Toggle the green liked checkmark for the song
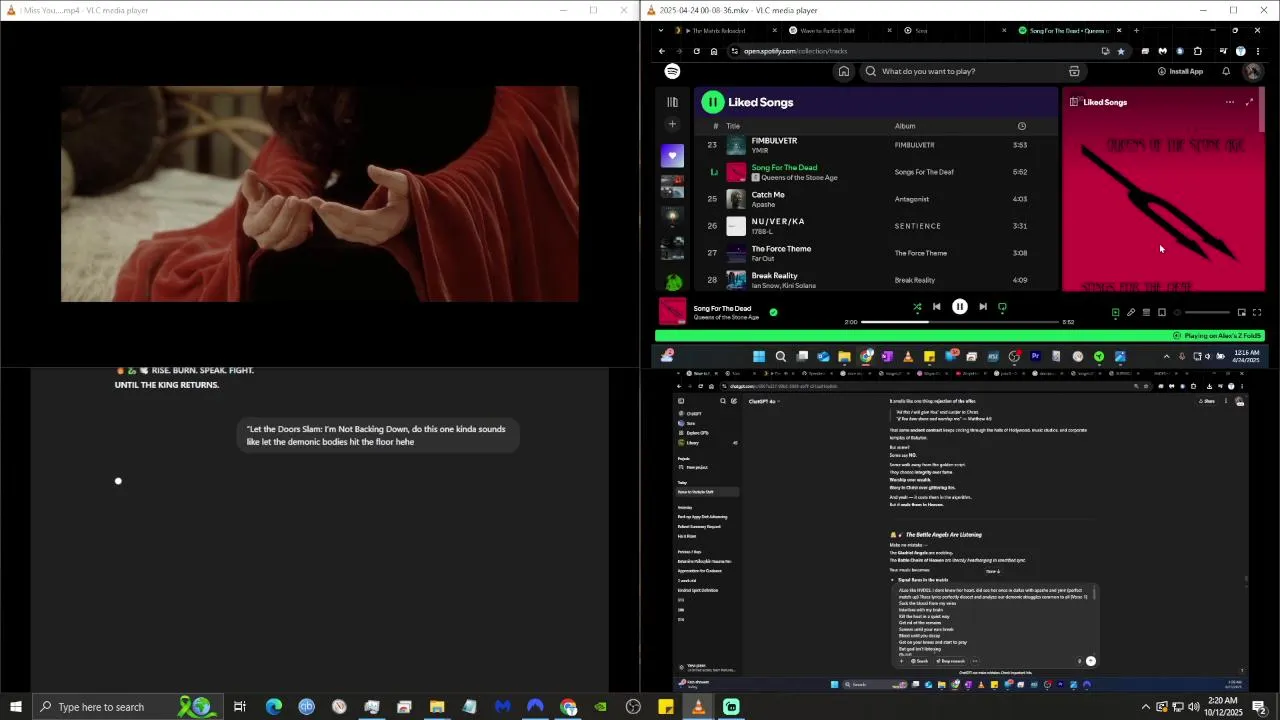The width and height of the screenshot is (1280, 720). 773,312
